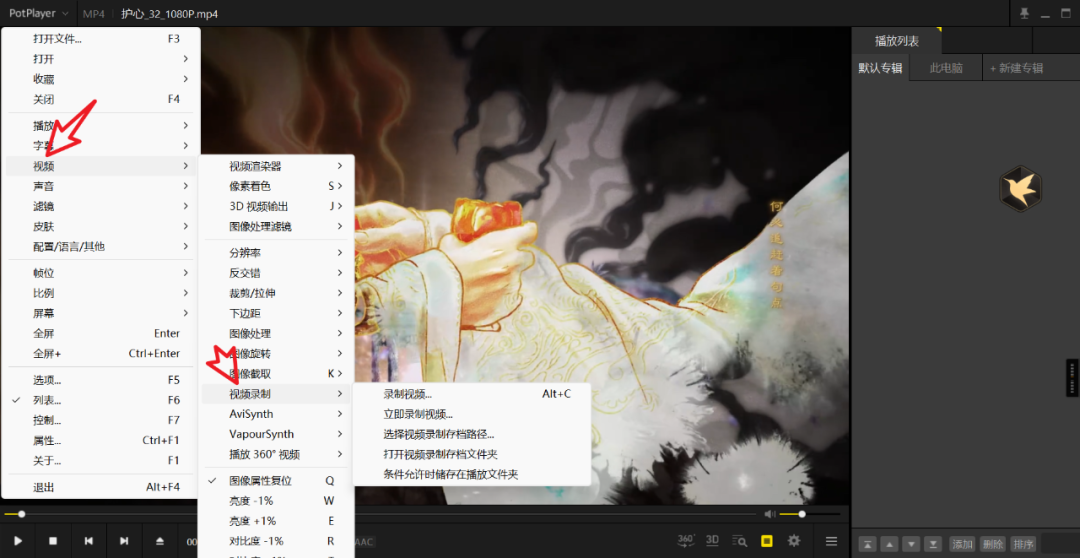Click the + 新建专辑 tab
This screenshot has width=1080, height=558.
pos(1017,68)
